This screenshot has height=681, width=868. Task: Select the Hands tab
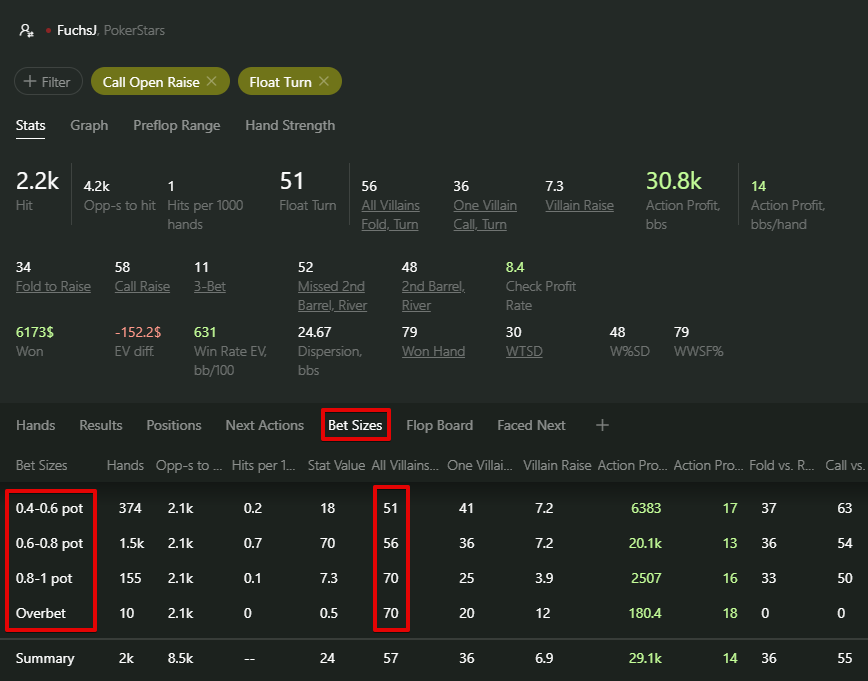[36, 425]
